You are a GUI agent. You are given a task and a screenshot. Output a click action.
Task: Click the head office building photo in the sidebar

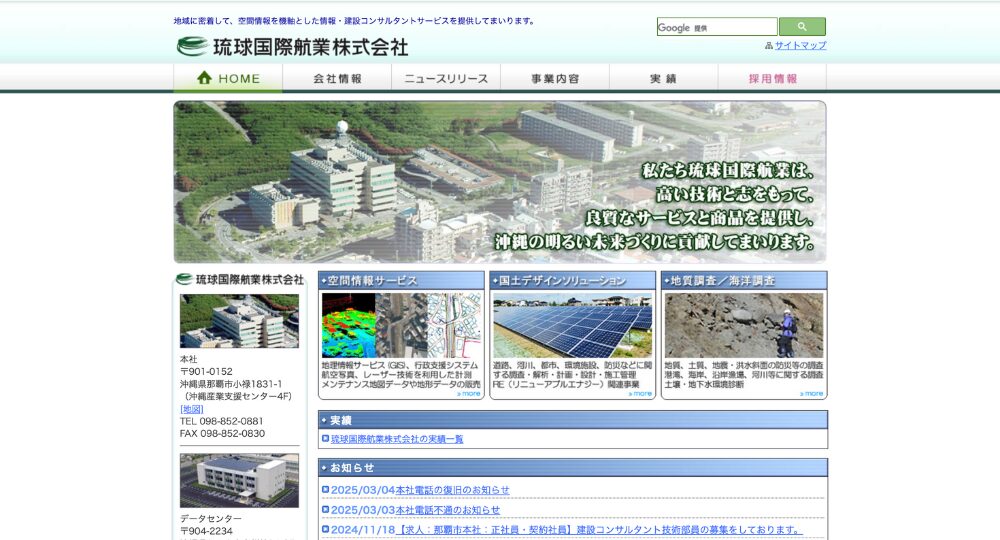pyautogui.click(x=239, y=321)
